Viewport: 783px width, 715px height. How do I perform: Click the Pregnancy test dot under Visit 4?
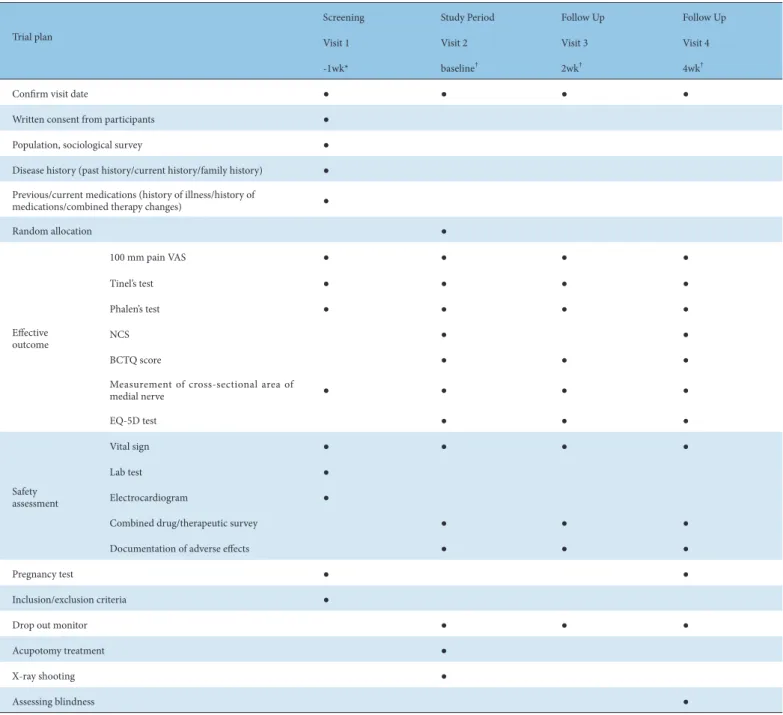pyautogui.click(x=686, y=575)
